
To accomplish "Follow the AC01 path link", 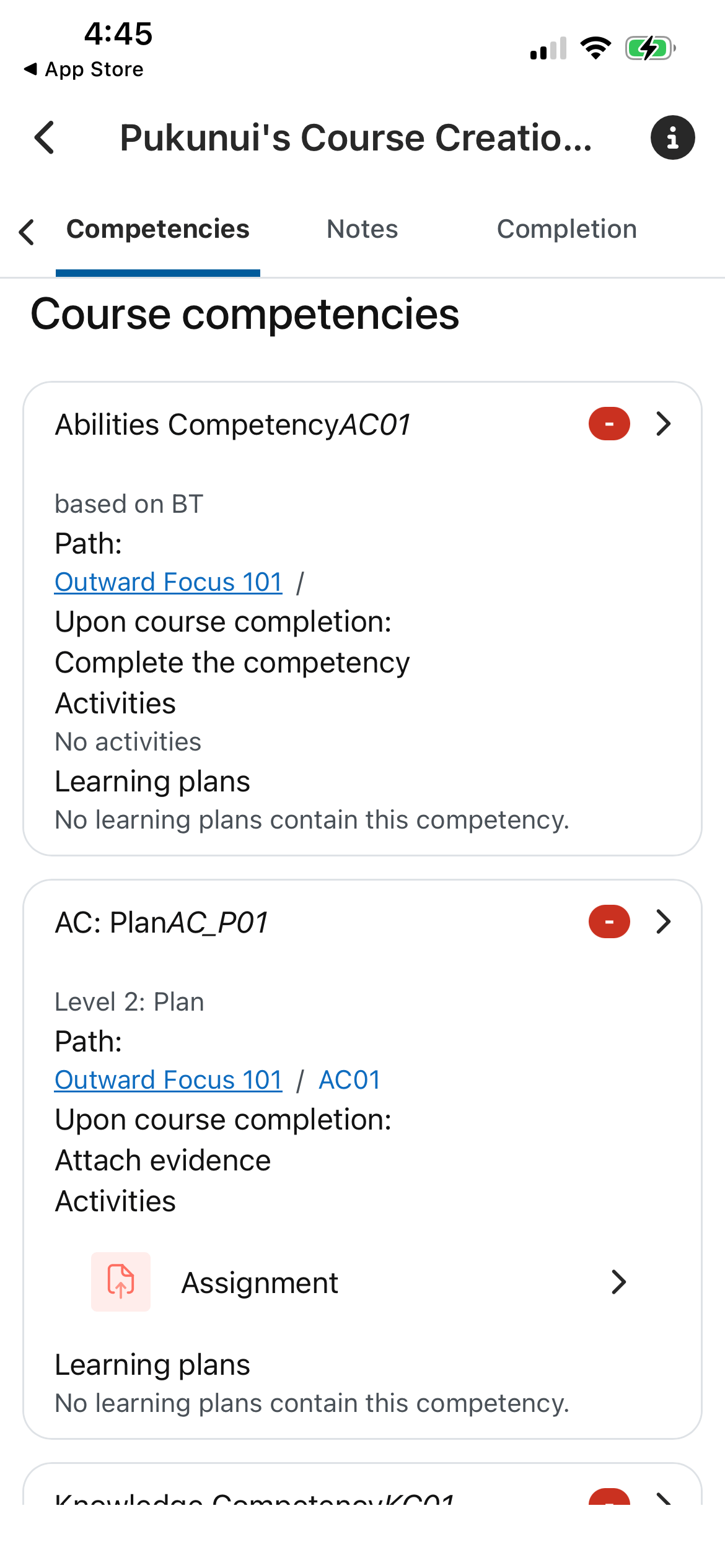I will [349, 1080].
